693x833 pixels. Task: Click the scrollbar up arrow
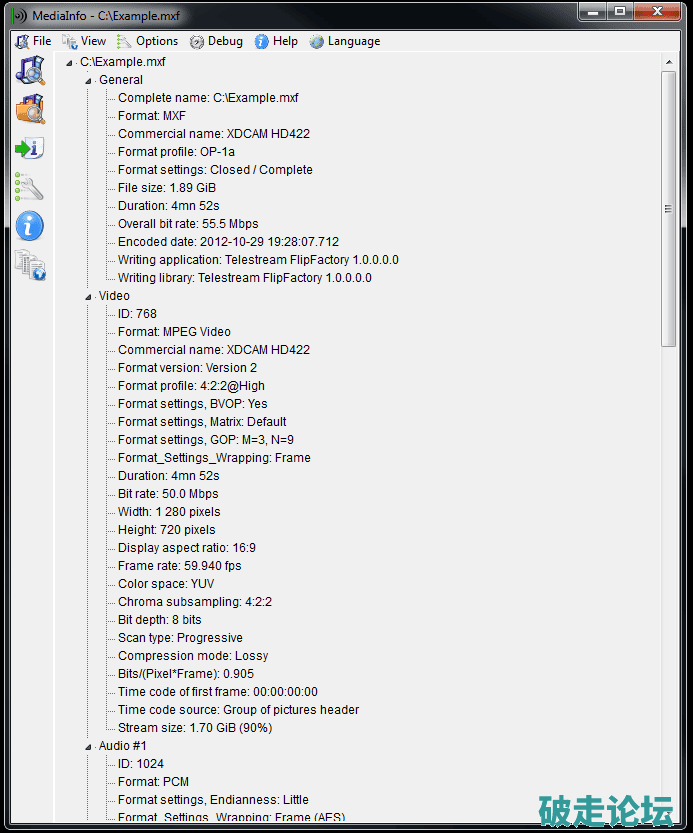pyautogui.click(x=669, y=63)
